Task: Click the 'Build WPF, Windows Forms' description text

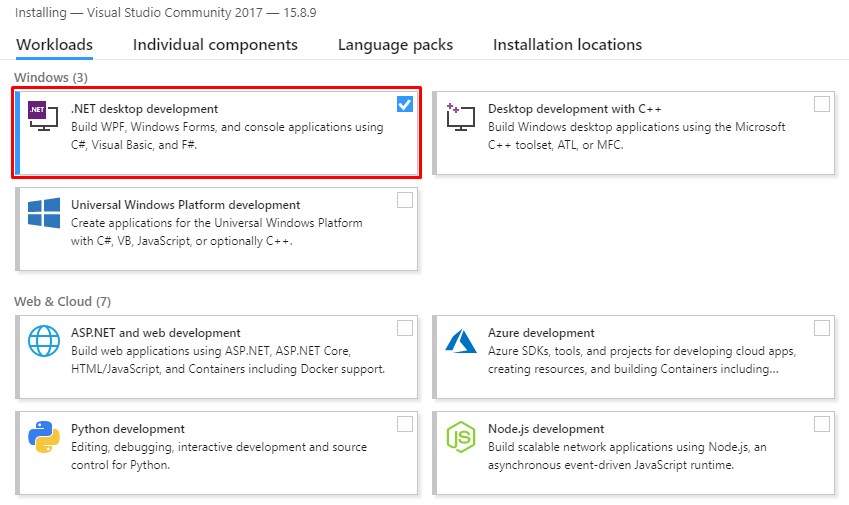Action: tap(227, 136)
